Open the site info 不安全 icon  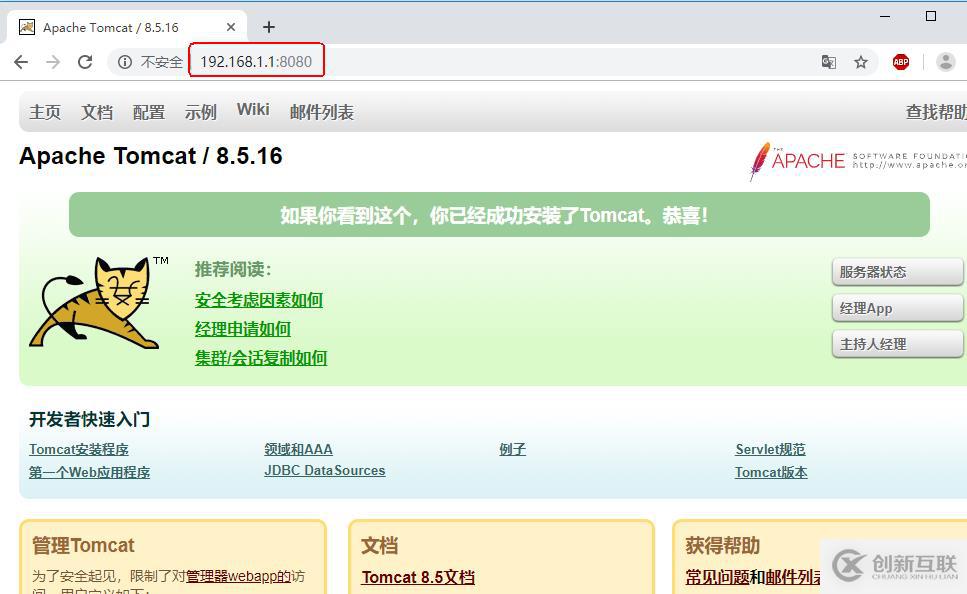coord(125,62)
